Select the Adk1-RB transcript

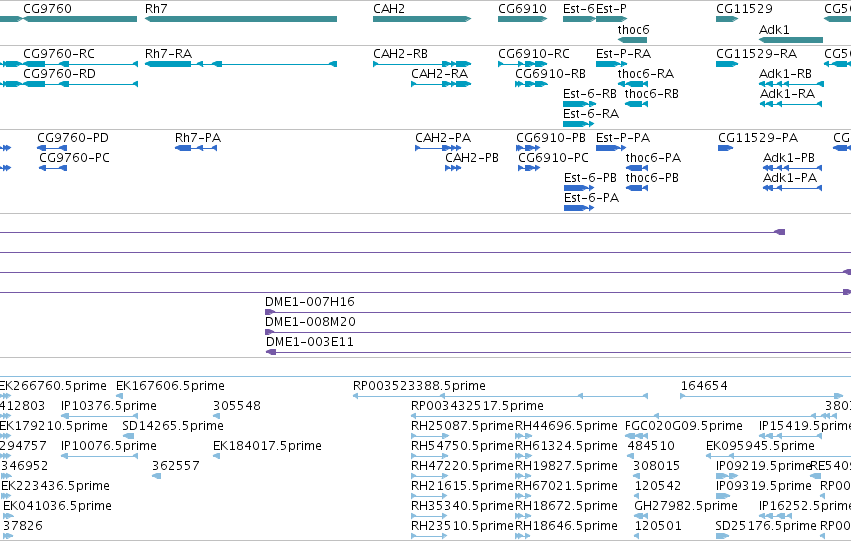point(791,84)
